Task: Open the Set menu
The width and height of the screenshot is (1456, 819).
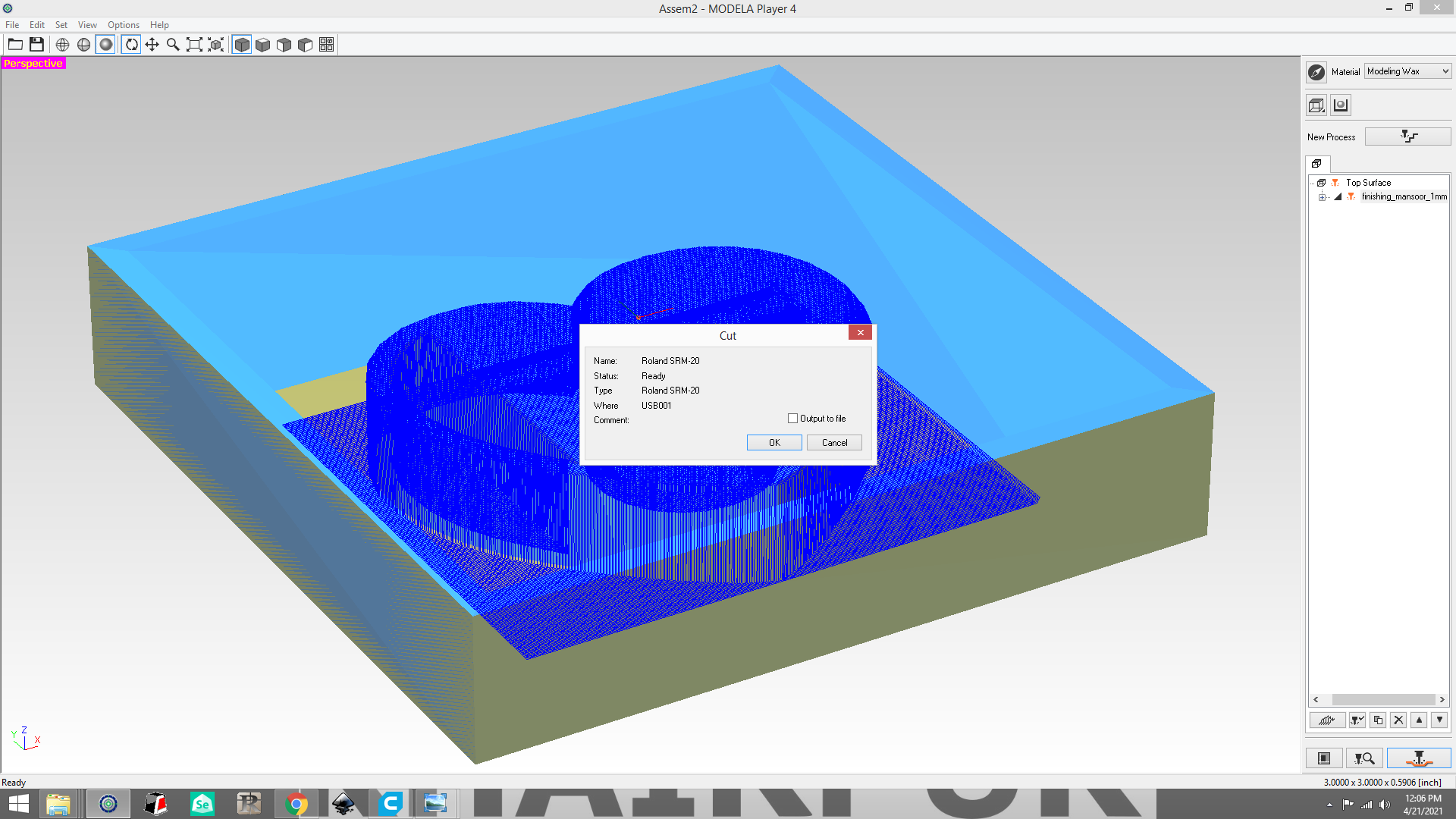Action: tap(61, 25)
